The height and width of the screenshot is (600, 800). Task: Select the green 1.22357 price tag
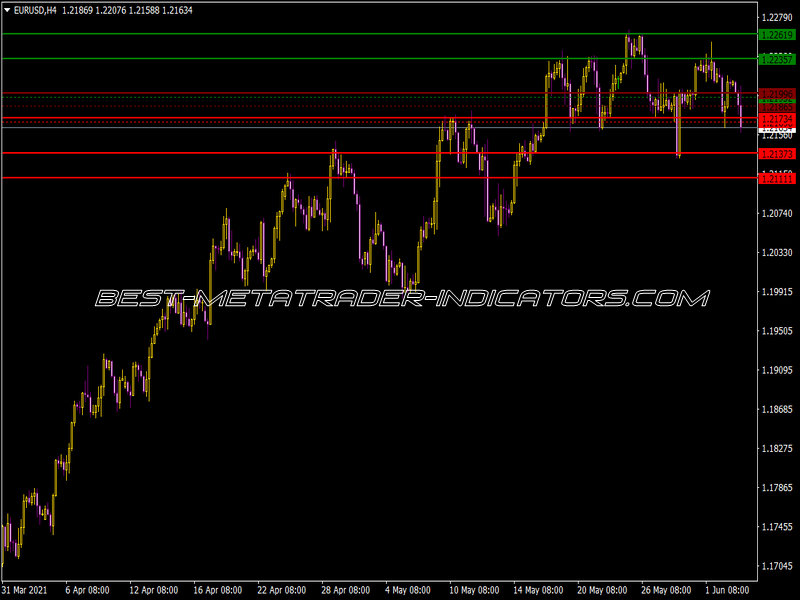[x=777, y=60]
